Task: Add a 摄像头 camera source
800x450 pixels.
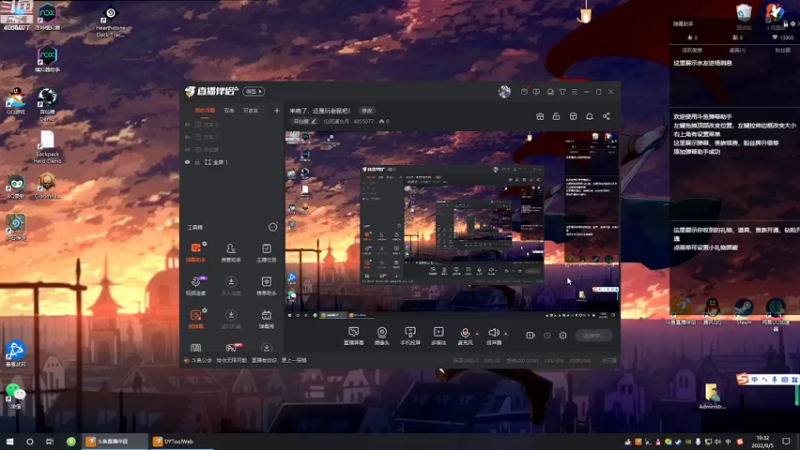Action: coord(382,336)
